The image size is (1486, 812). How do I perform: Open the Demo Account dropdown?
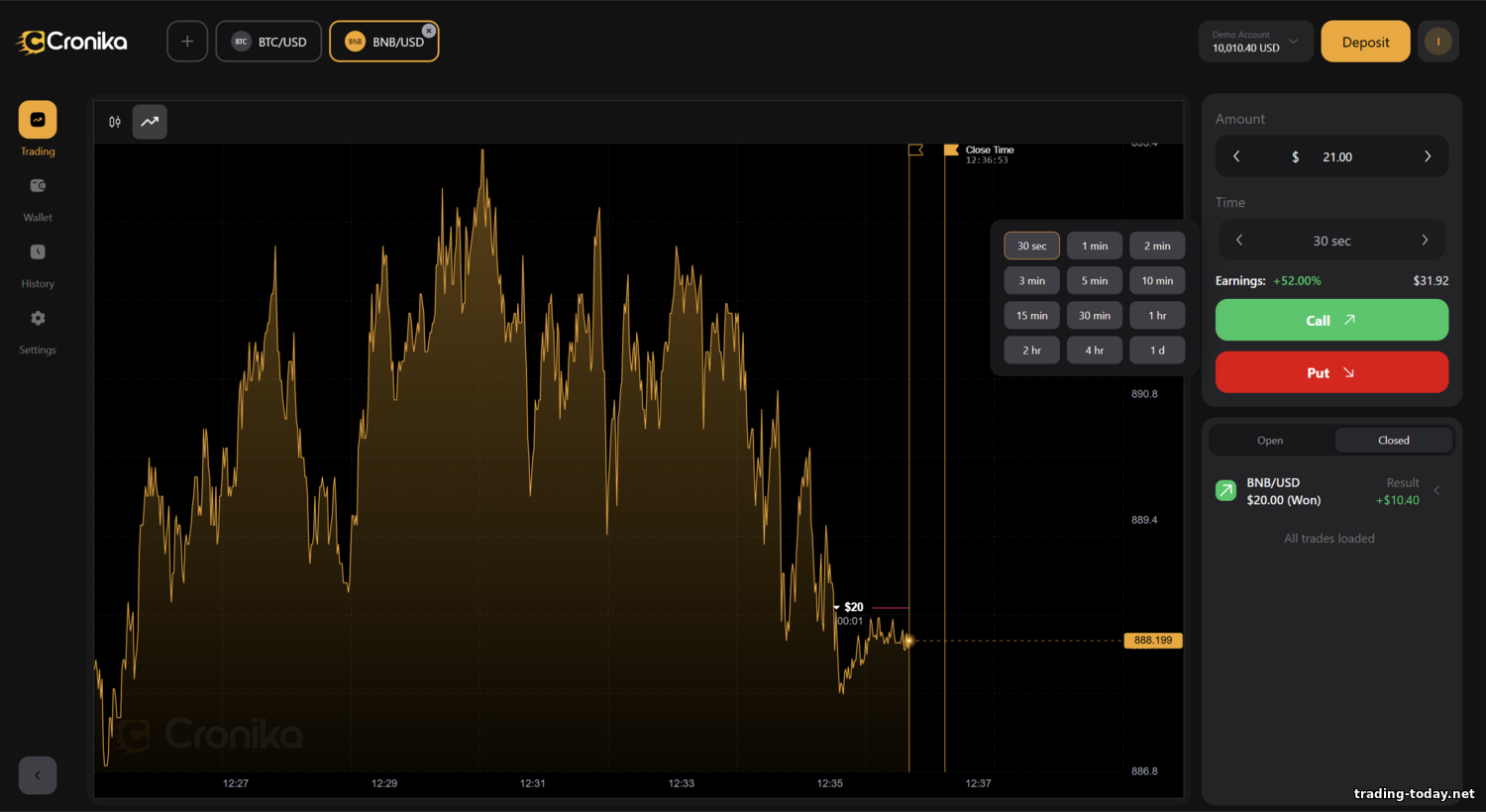pos(1255,41)
